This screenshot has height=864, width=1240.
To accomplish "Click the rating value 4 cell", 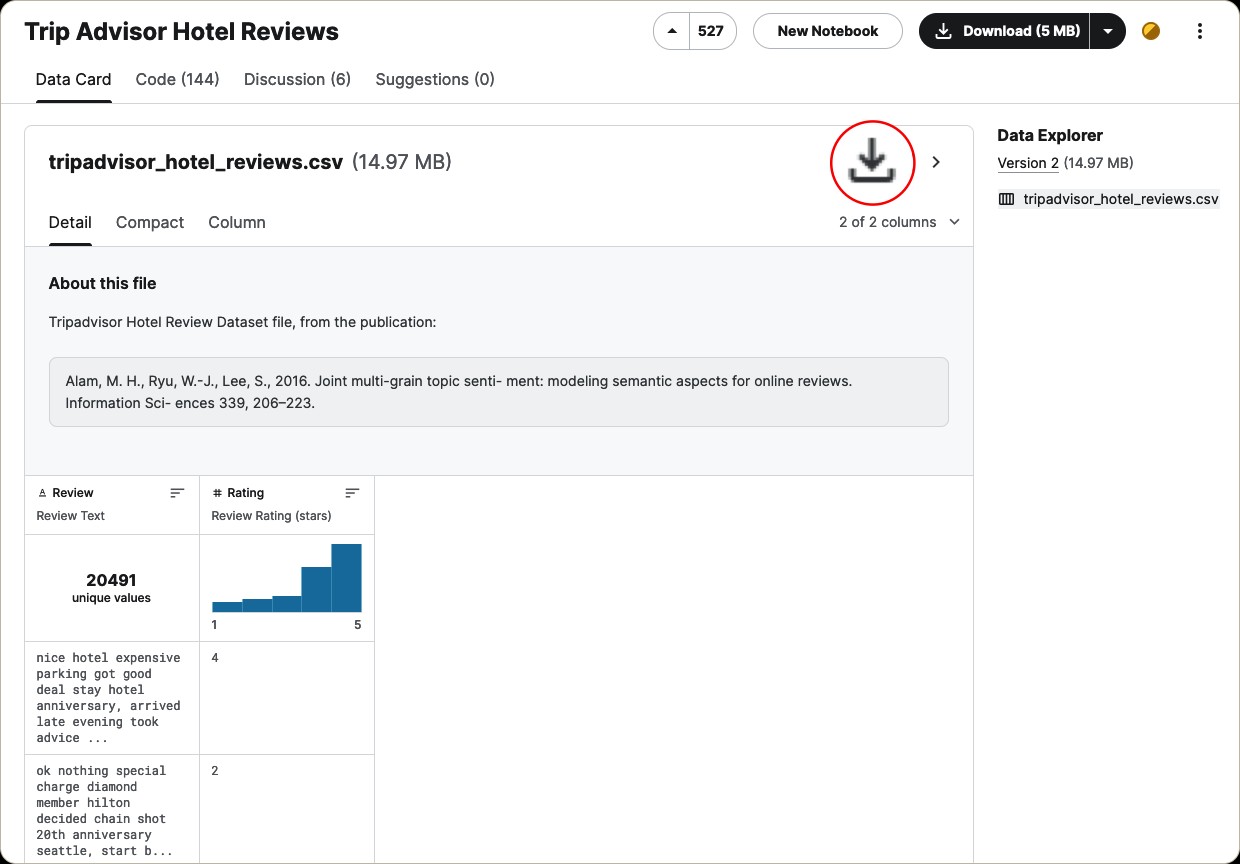I will pos(287,698).
